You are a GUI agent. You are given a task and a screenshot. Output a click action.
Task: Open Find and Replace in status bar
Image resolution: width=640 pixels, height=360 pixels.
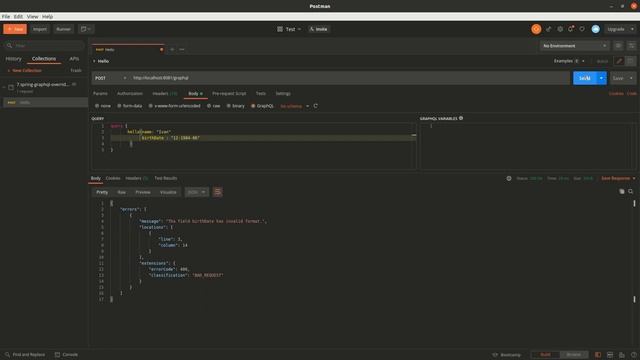pyautogui.click(x=25, y=355)
